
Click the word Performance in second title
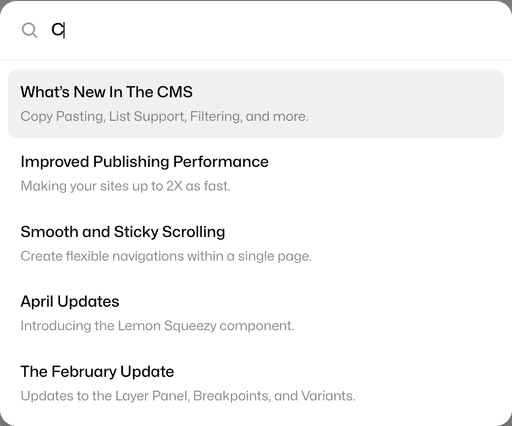tap(221, 162)
